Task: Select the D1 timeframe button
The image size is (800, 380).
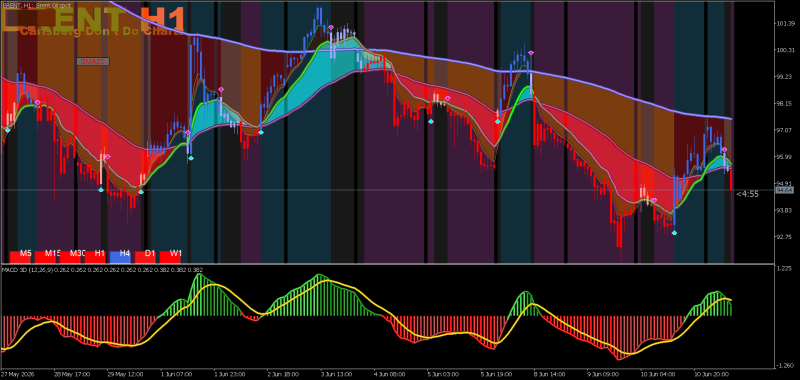Action: click(145, 256)
